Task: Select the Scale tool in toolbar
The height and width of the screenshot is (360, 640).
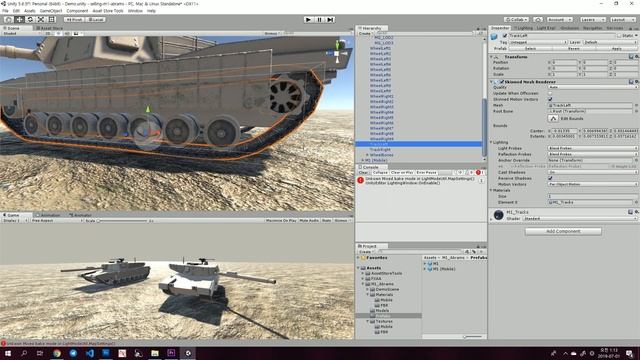Action: 41,19
